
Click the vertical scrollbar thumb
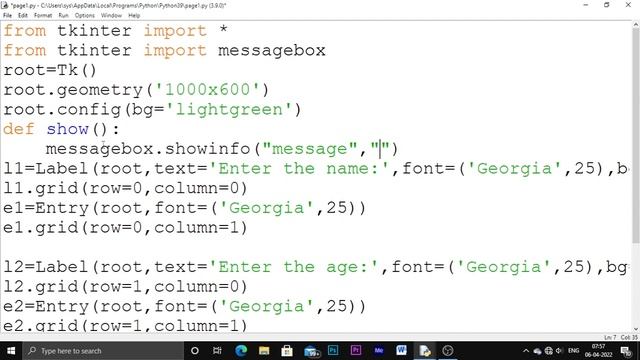click(x=636, y=136)
